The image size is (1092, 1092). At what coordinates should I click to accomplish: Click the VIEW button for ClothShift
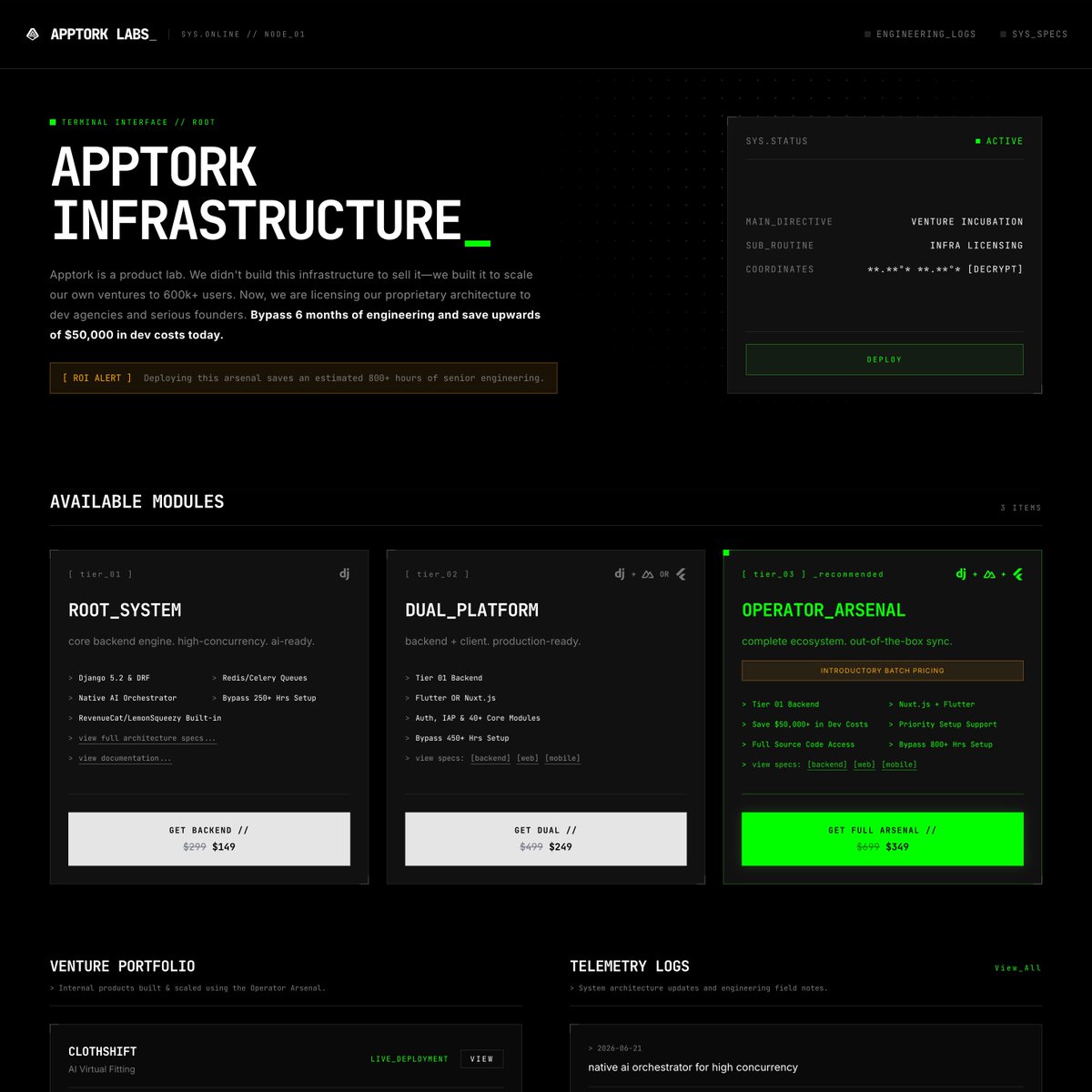[x=482, y=1059]
